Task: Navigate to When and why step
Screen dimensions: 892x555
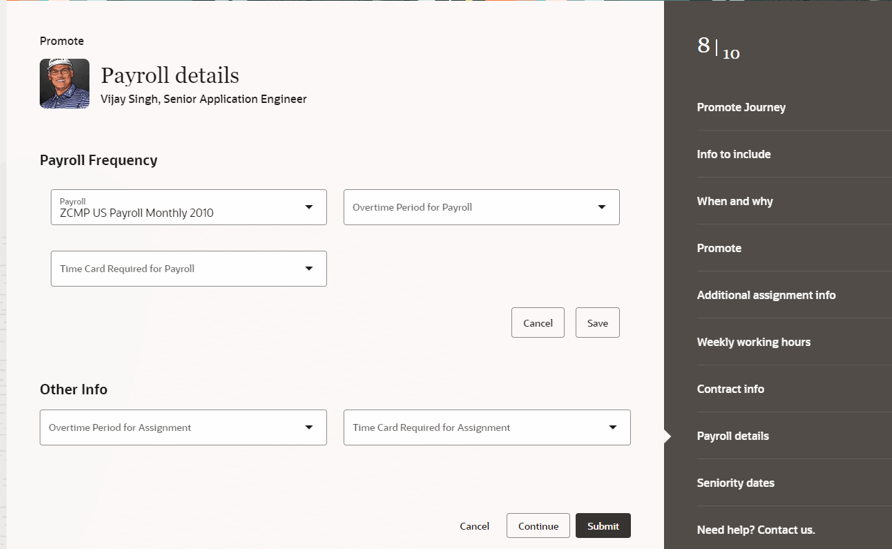Action: pos(735,201)
